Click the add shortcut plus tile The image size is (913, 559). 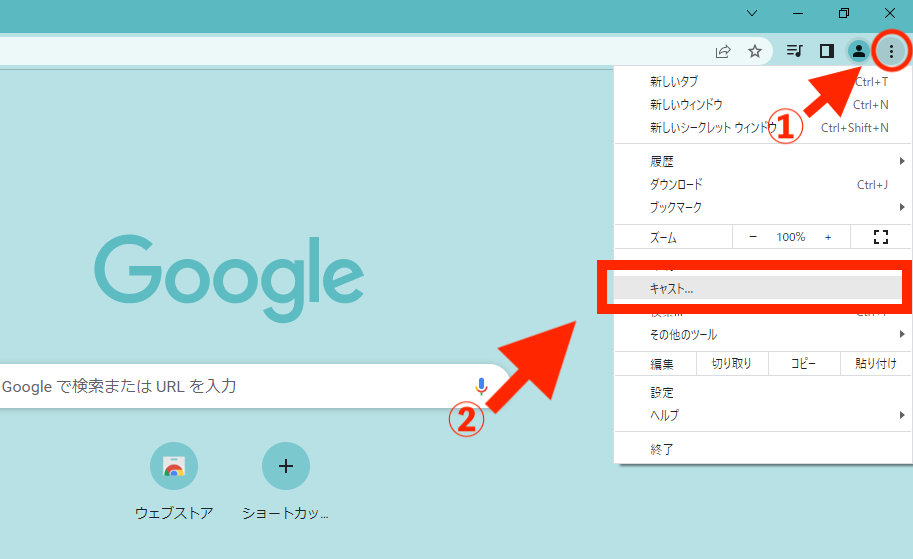click(x=285, y=480)
